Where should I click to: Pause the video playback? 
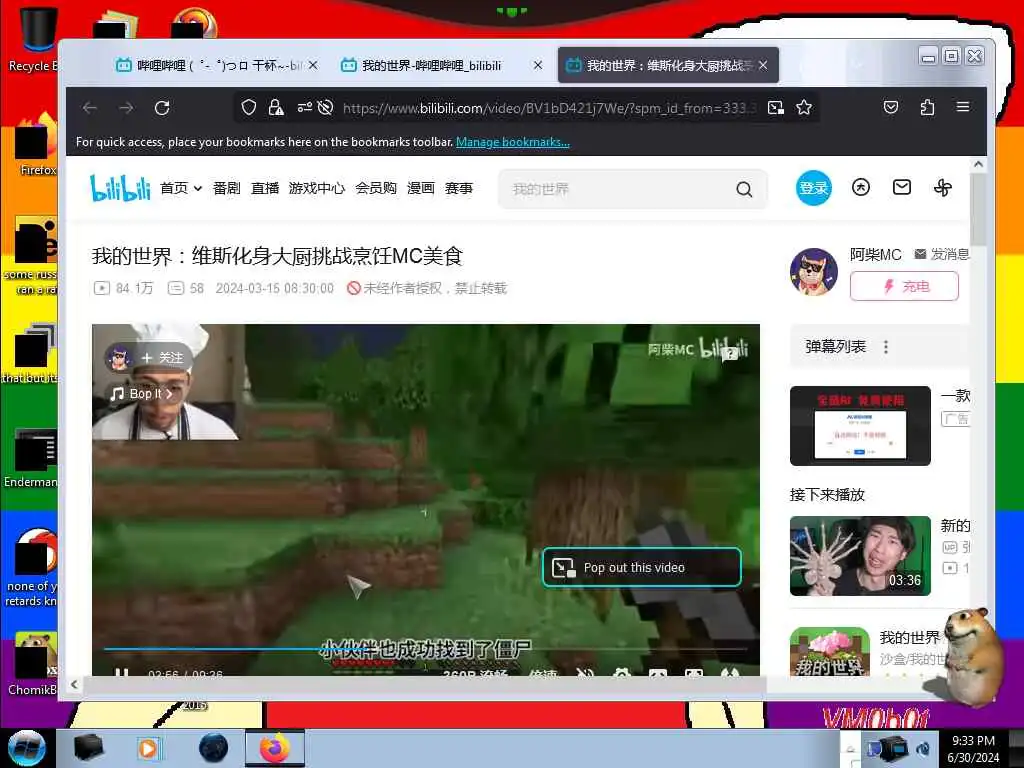point(121,673)
